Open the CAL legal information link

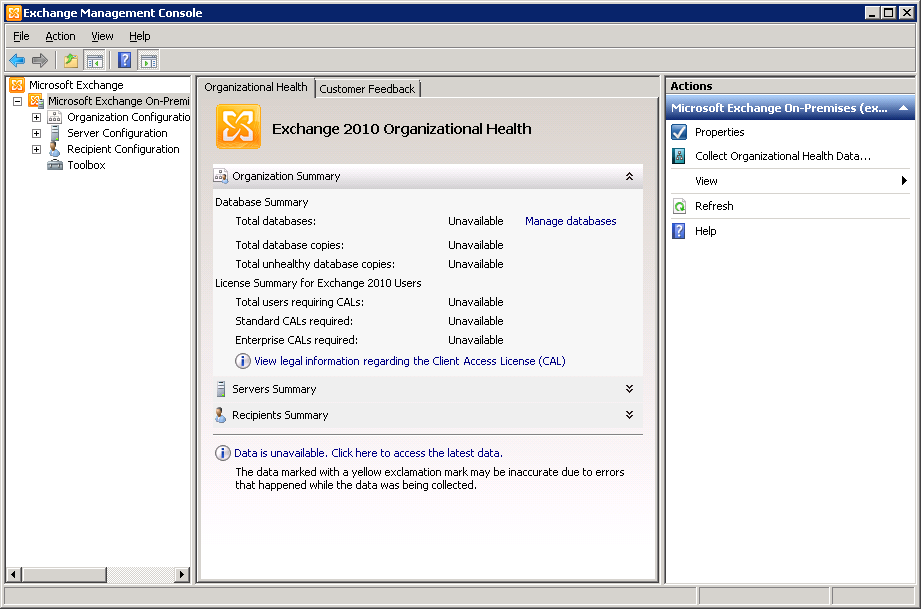409,361
